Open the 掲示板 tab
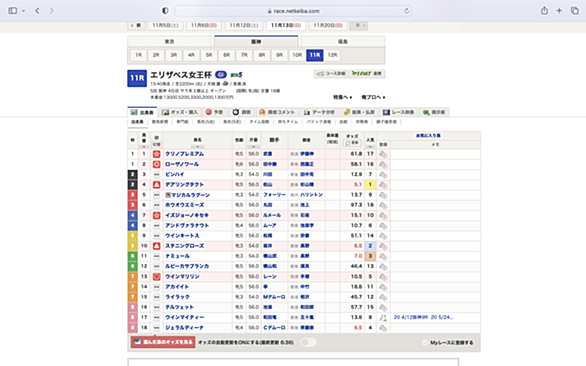The width and height of the screenshot is (586, 366). [x=434, y=112]
